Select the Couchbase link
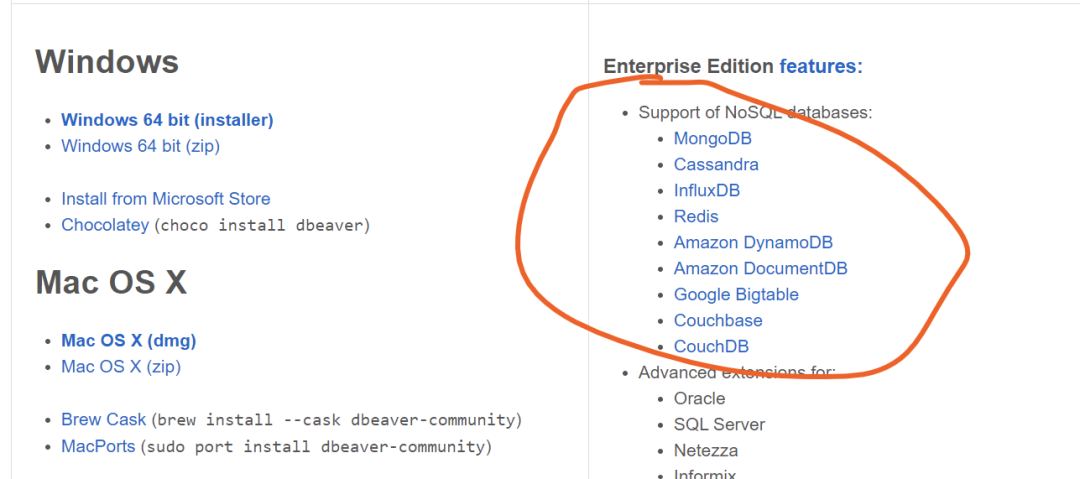Screen dimensions: 1080x479 coord(718,320)
